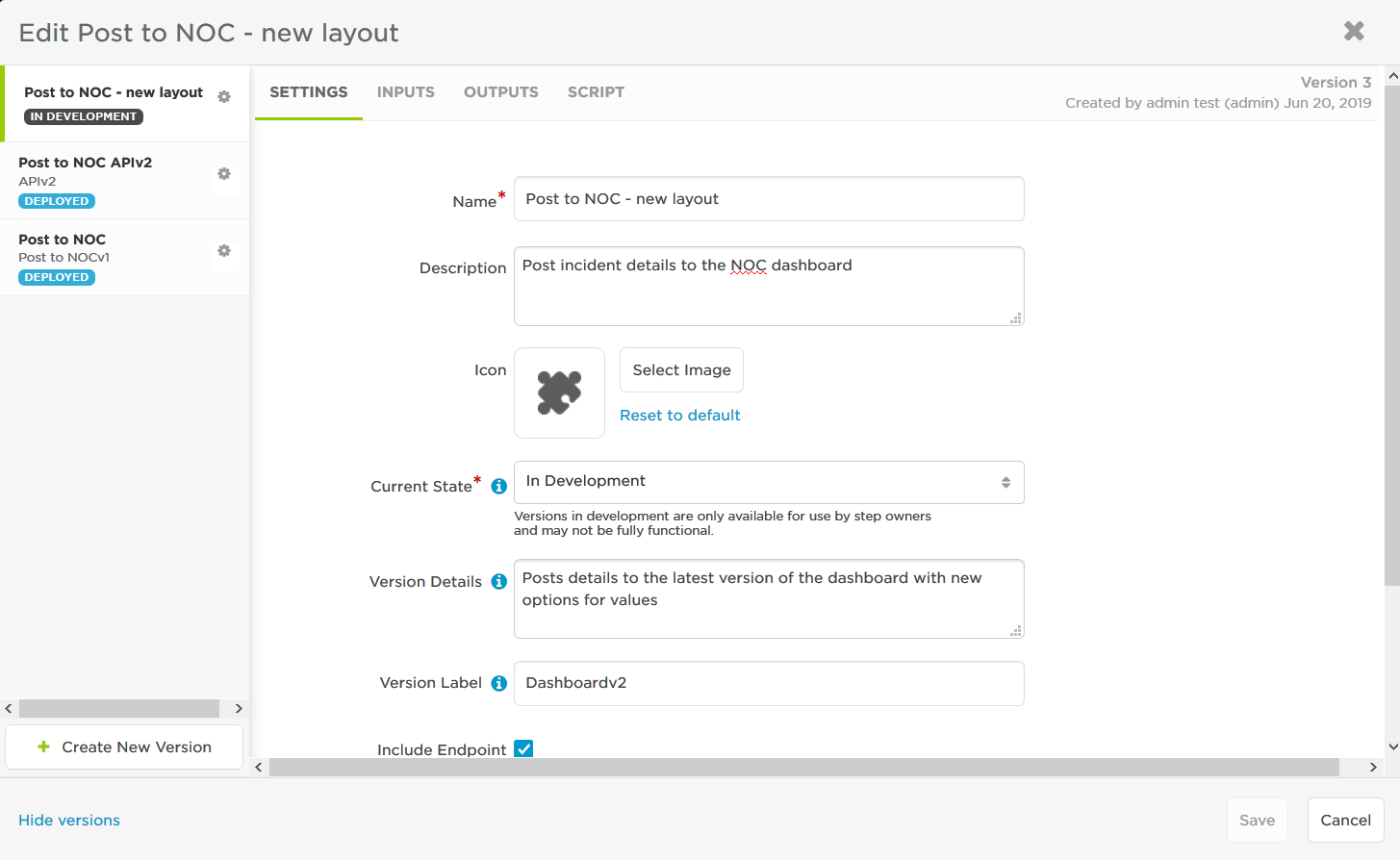Uncheck the Include Endpoint checkbox
Screen dimensions: 1400x860
523,748
